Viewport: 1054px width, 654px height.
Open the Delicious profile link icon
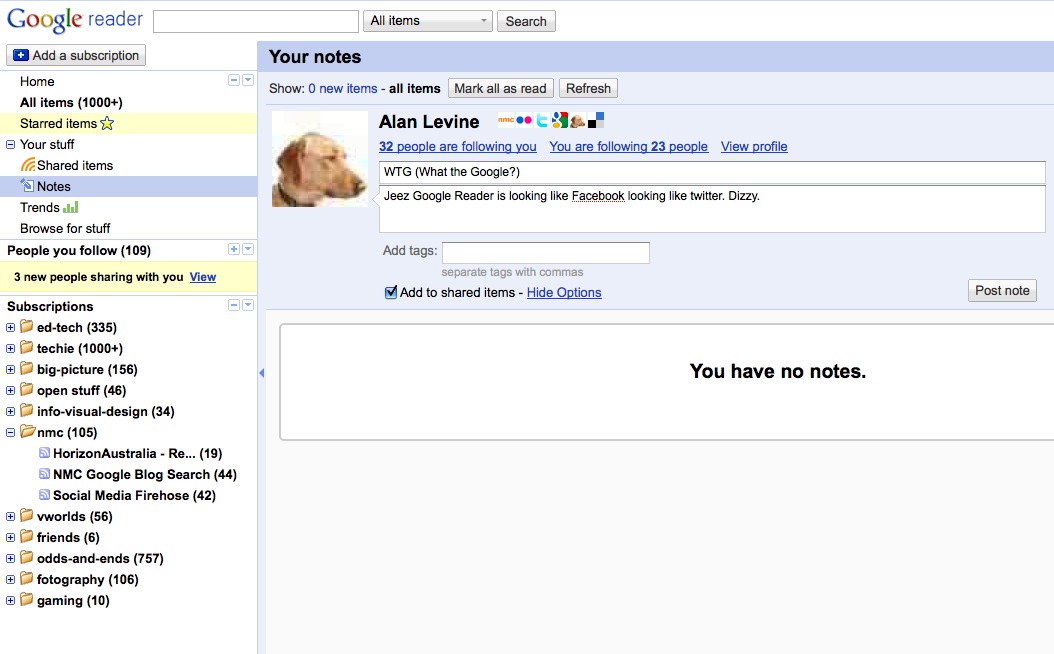click(x=596, y=120)
